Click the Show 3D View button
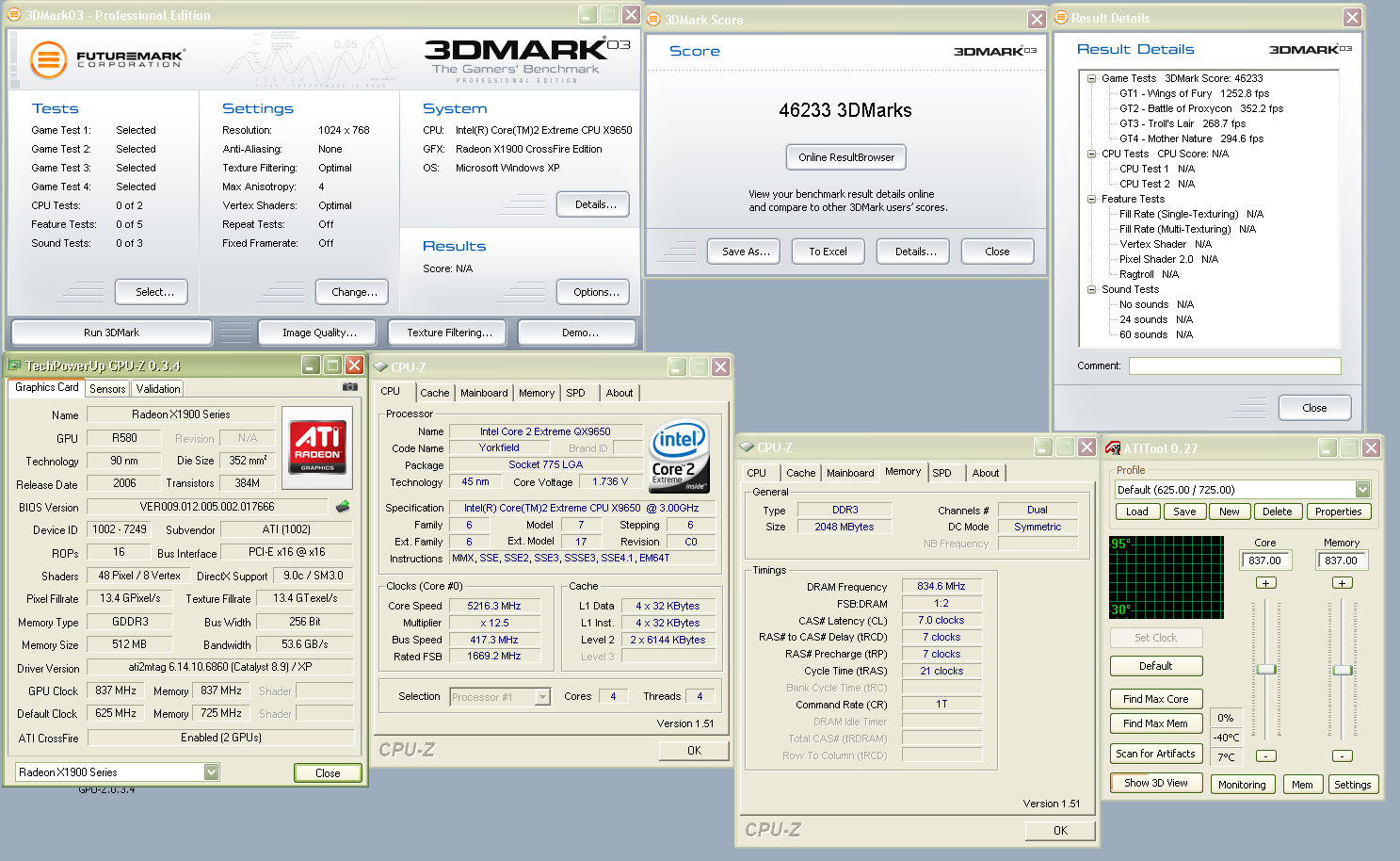Viewport: 1400px width, 861px height. (1155, 783)
